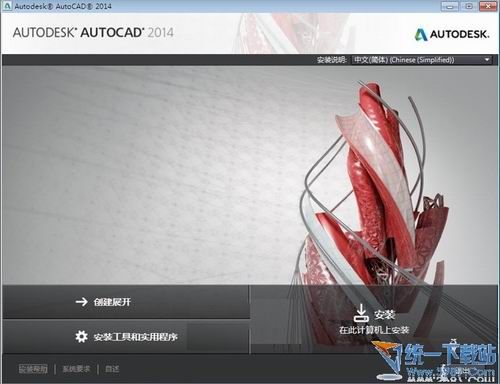The height and width of the screenshot is (384, 500).
Task: Open the 系统要求 link
Action: [x=76, y=369]
